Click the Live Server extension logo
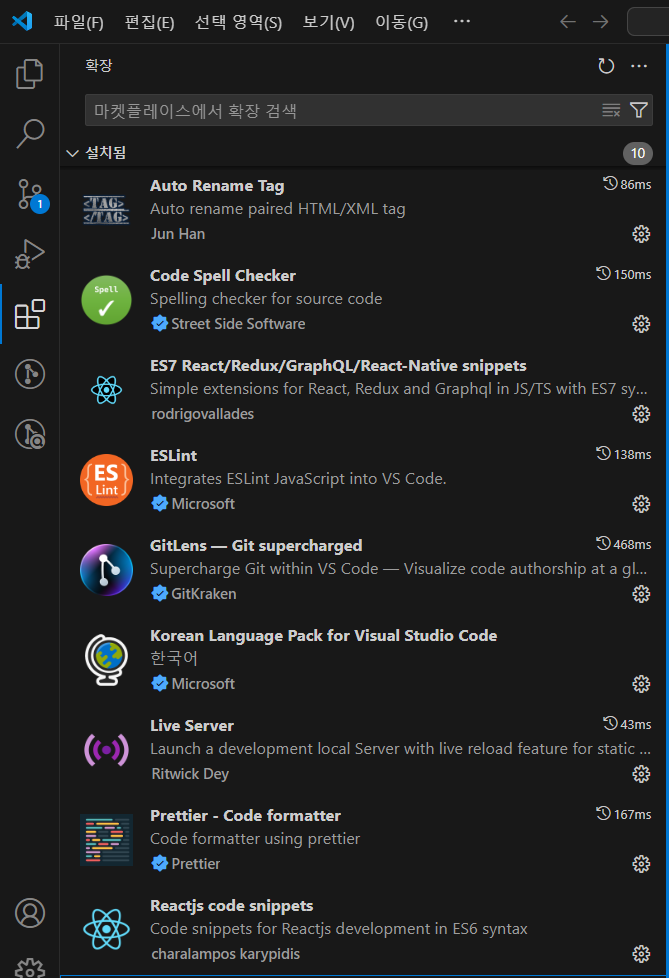This screenshot has width=669, height=978. point(106,750)
